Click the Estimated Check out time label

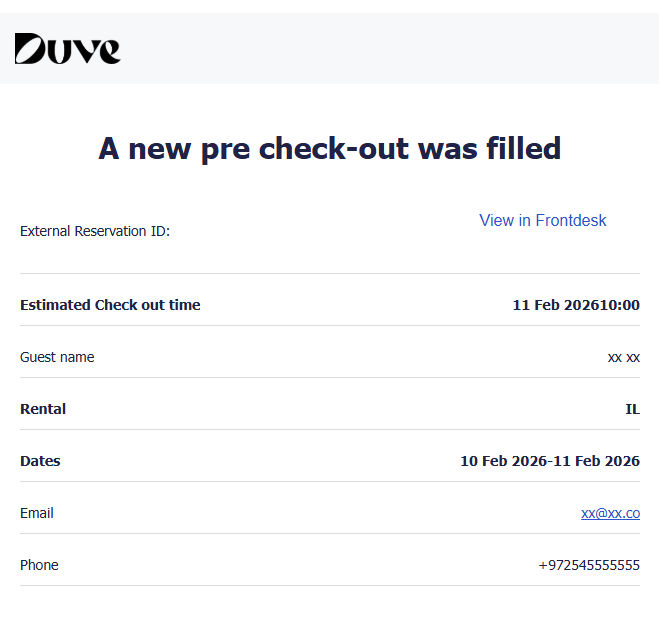[x=110, y=305]
